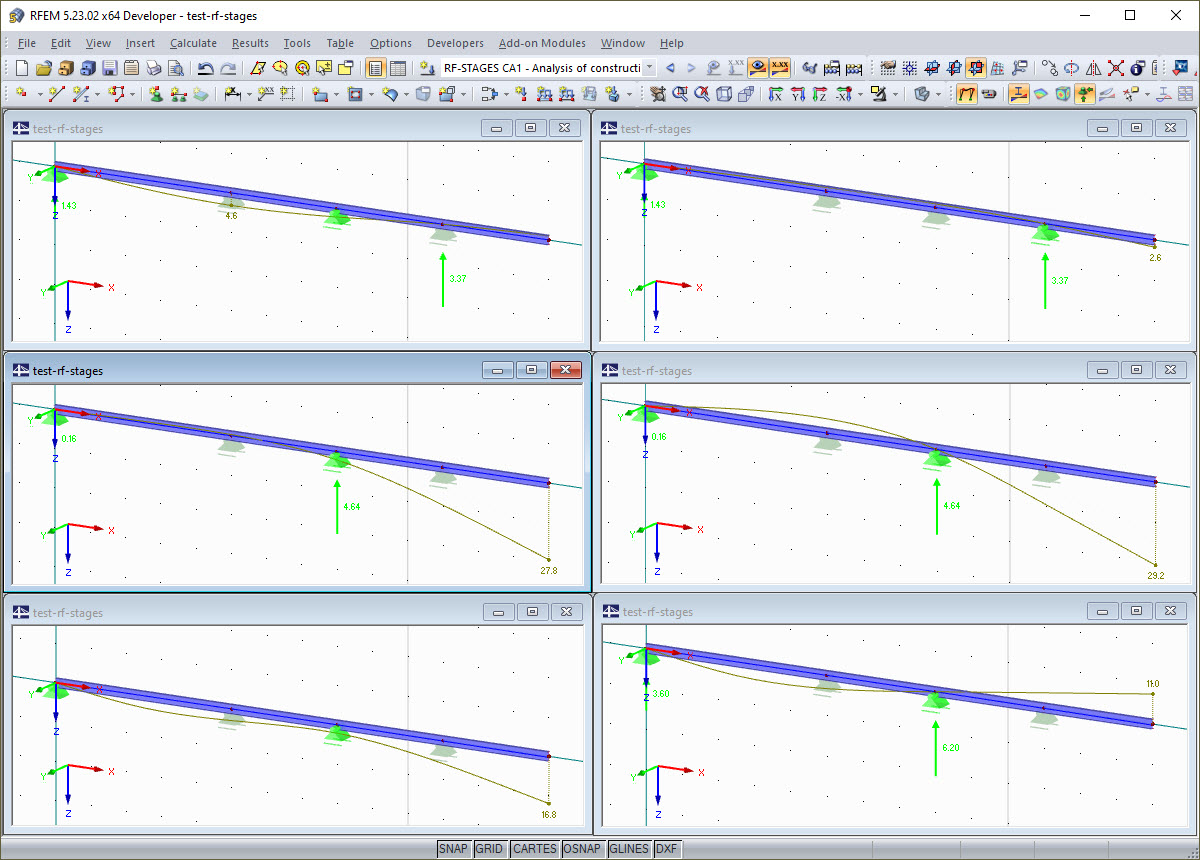Save the current model
Screen dimensions: 1200x860
[107, 67]
